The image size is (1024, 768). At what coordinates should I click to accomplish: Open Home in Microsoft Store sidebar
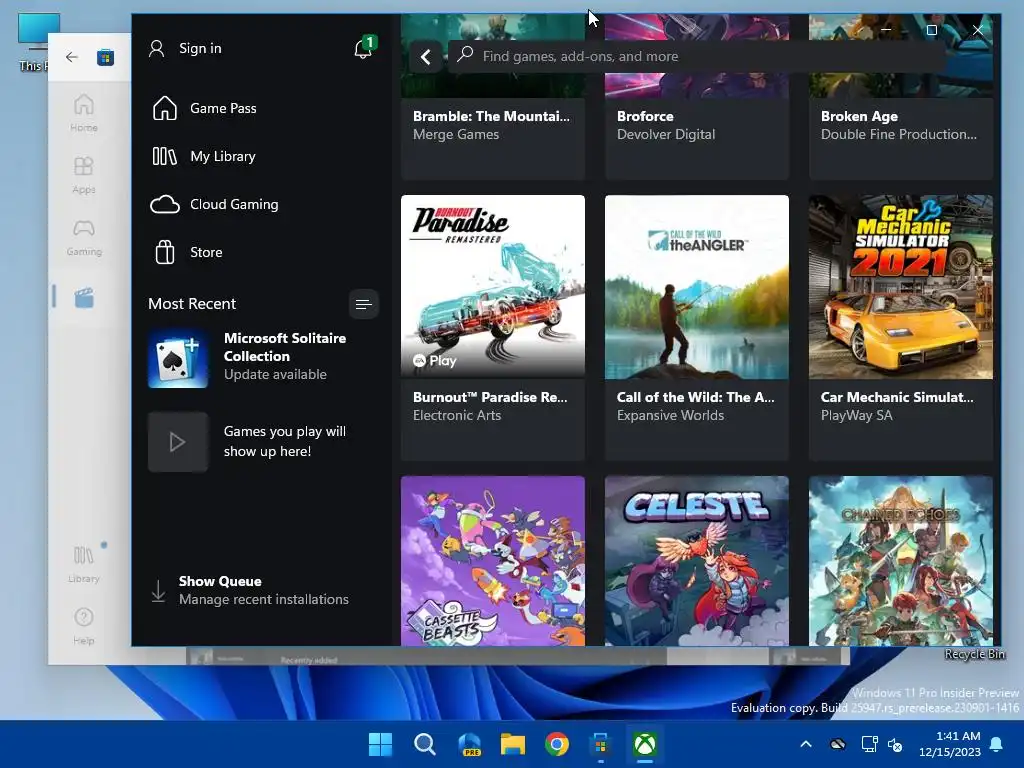coord(84,112)
